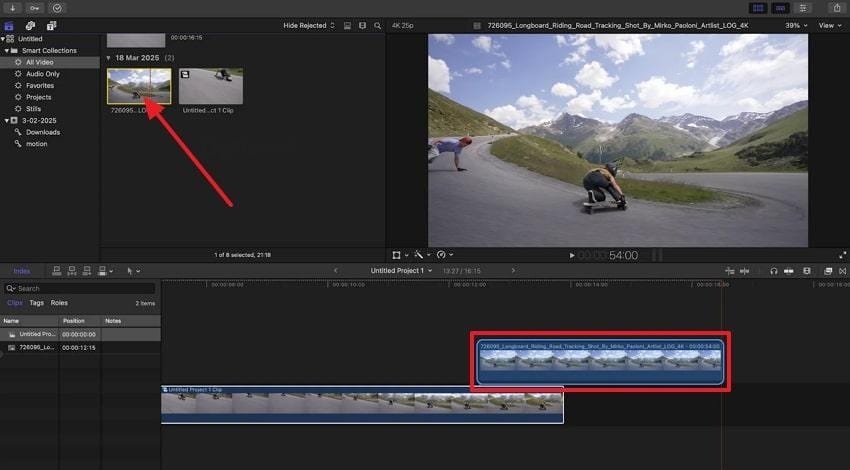Enter full-screen viewer mode
The width and height of the screenshot is (850, 470).
tap(842, 255)
